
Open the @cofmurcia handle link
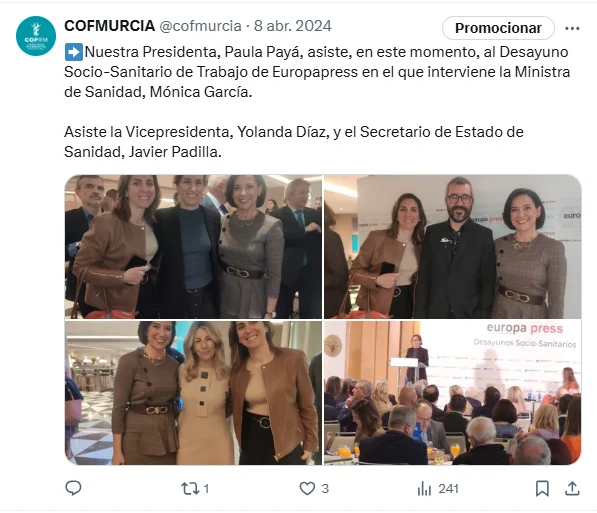click(x=200, y=26)
